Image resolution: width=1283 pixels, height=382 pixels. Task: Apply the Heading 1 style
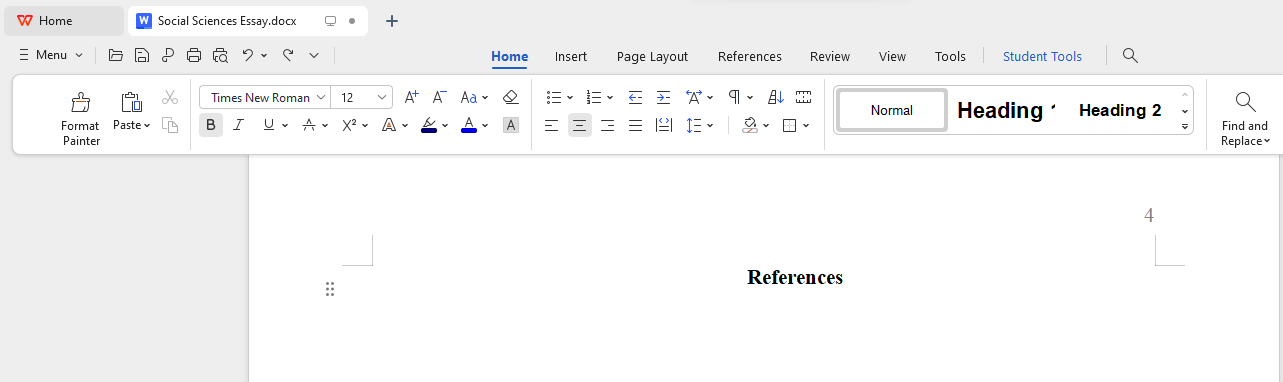1006,110
